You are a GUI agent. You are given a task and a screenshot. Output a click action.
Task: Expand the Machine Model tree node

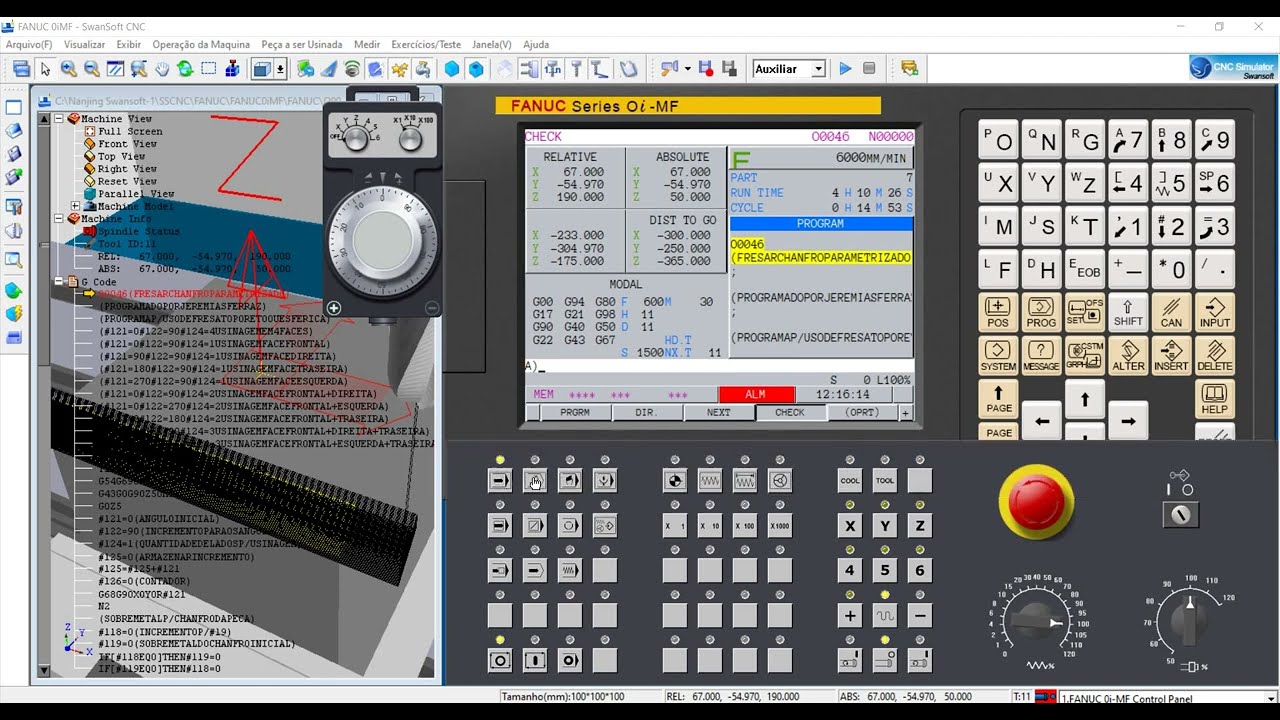[75, 206]
